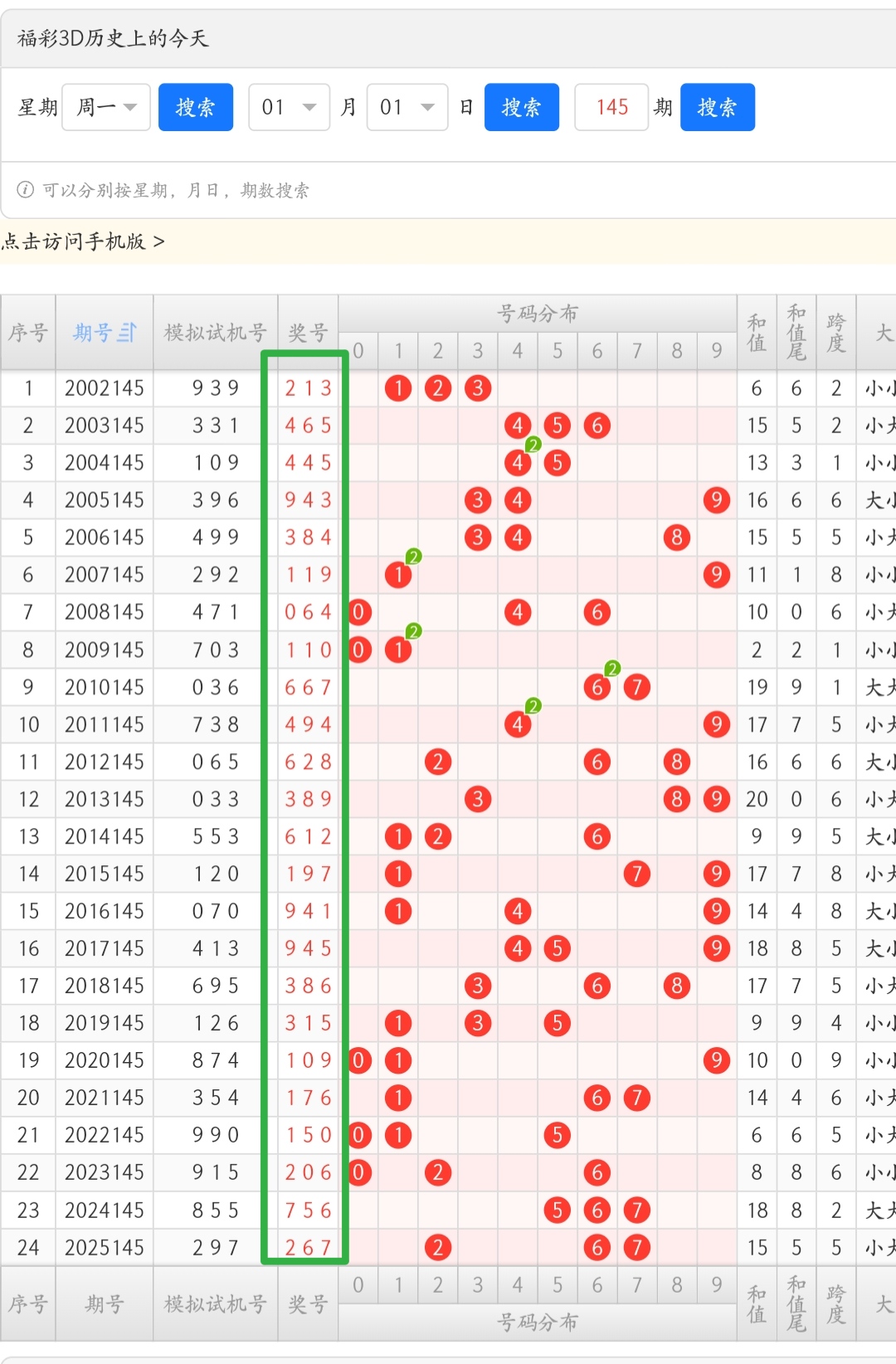Viewport: 896px width, 1364px height.
Task: Click prize number 465 in row 2
Action: click(x=309, y=426)
